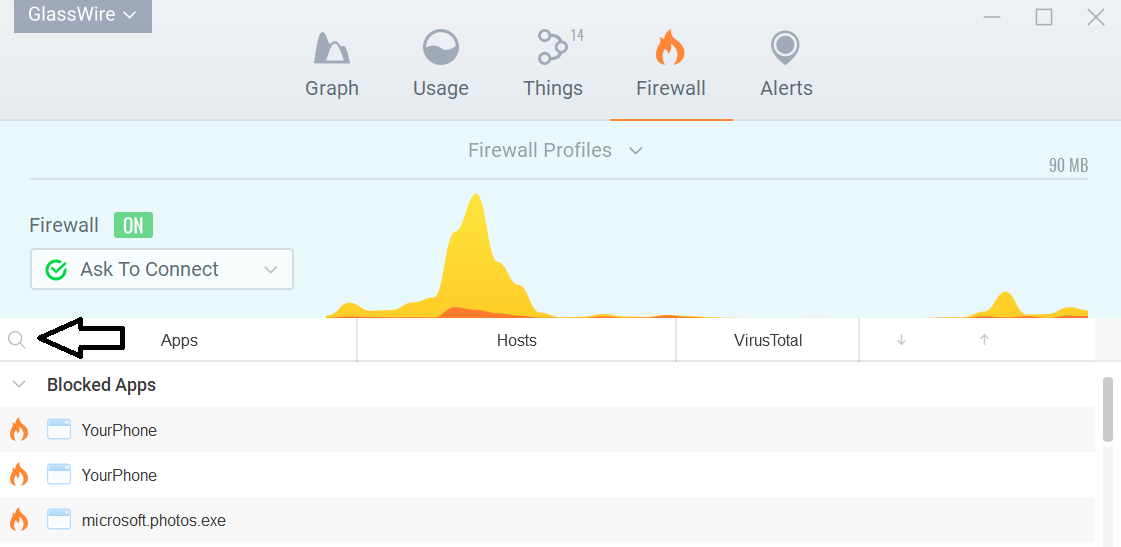Image resolution: width=1121 pixels, height=547 pixels.
Task: Open the Ask To Connect mode dropdown
Action: point(162,269)
